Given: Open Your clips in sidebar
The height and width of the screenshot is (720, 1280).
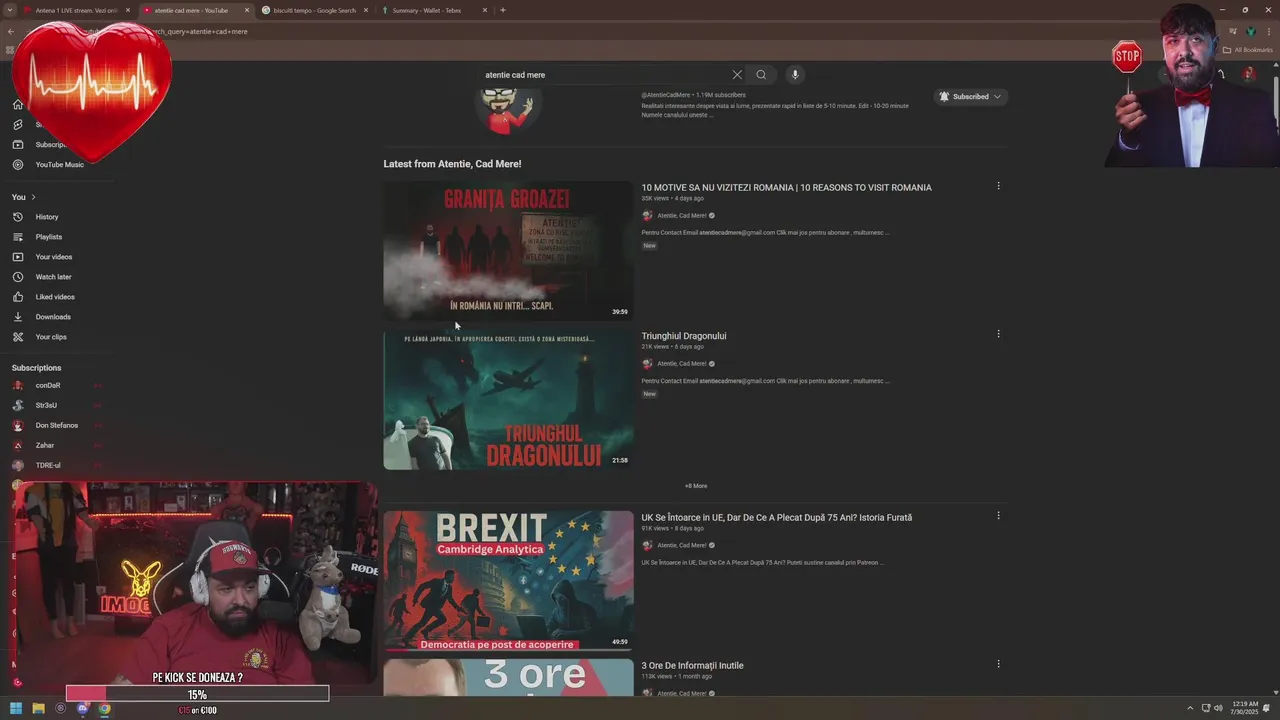Looking at the screenshot, I should click(51, 337).
